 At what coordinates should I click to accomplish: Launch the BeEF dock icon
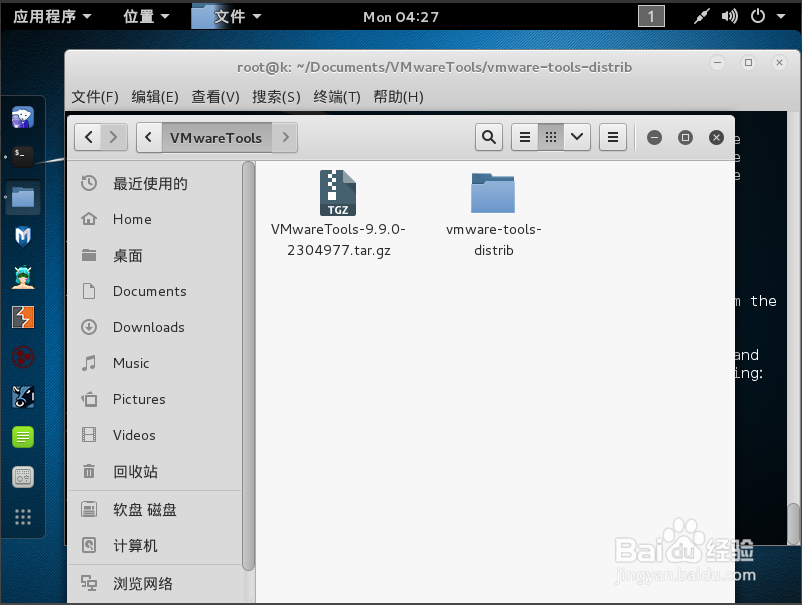coord(23,397)
